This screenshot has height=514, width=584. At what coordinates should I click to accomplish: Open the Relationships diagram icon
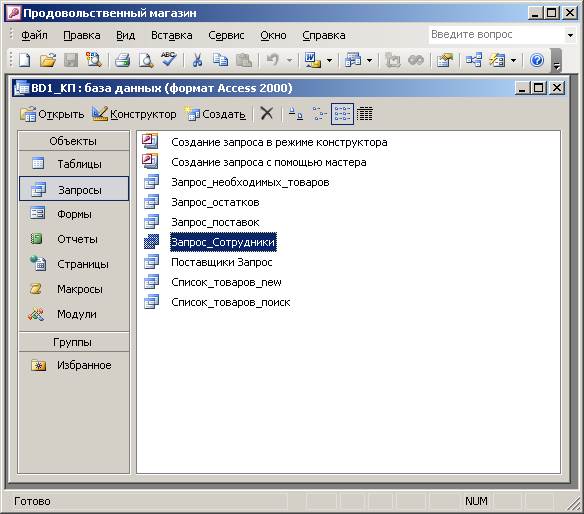pyautogui.click(x=473, y=60)
